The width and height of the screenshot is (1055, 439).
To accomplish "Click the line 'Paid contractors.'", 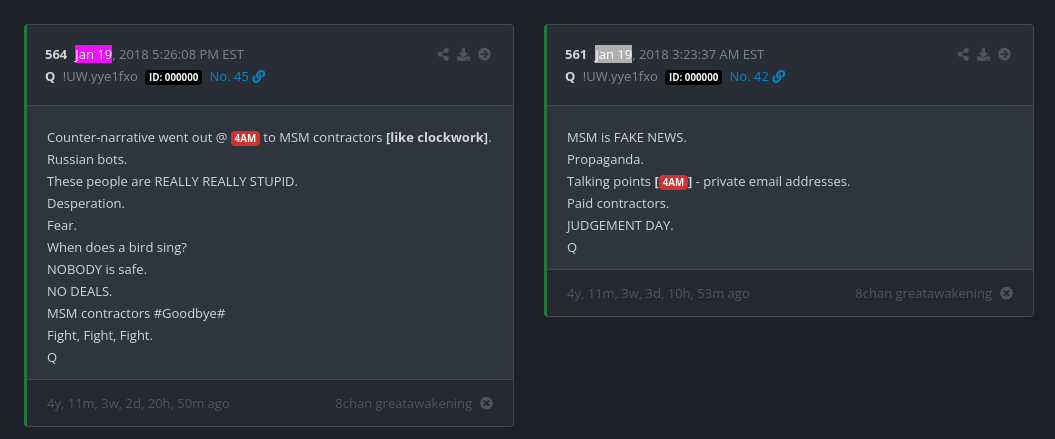I will 618,203.
